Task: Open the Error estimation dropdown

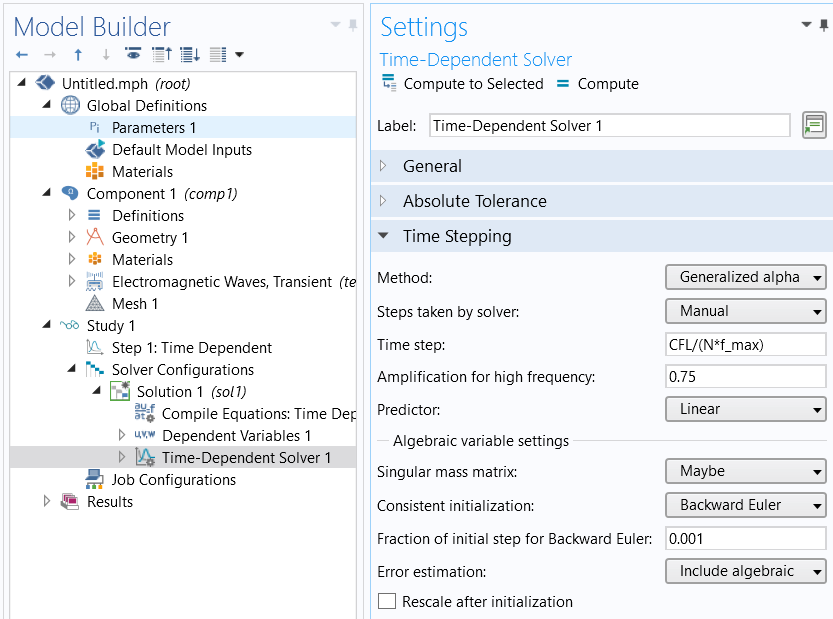Action: coord(745,571)
